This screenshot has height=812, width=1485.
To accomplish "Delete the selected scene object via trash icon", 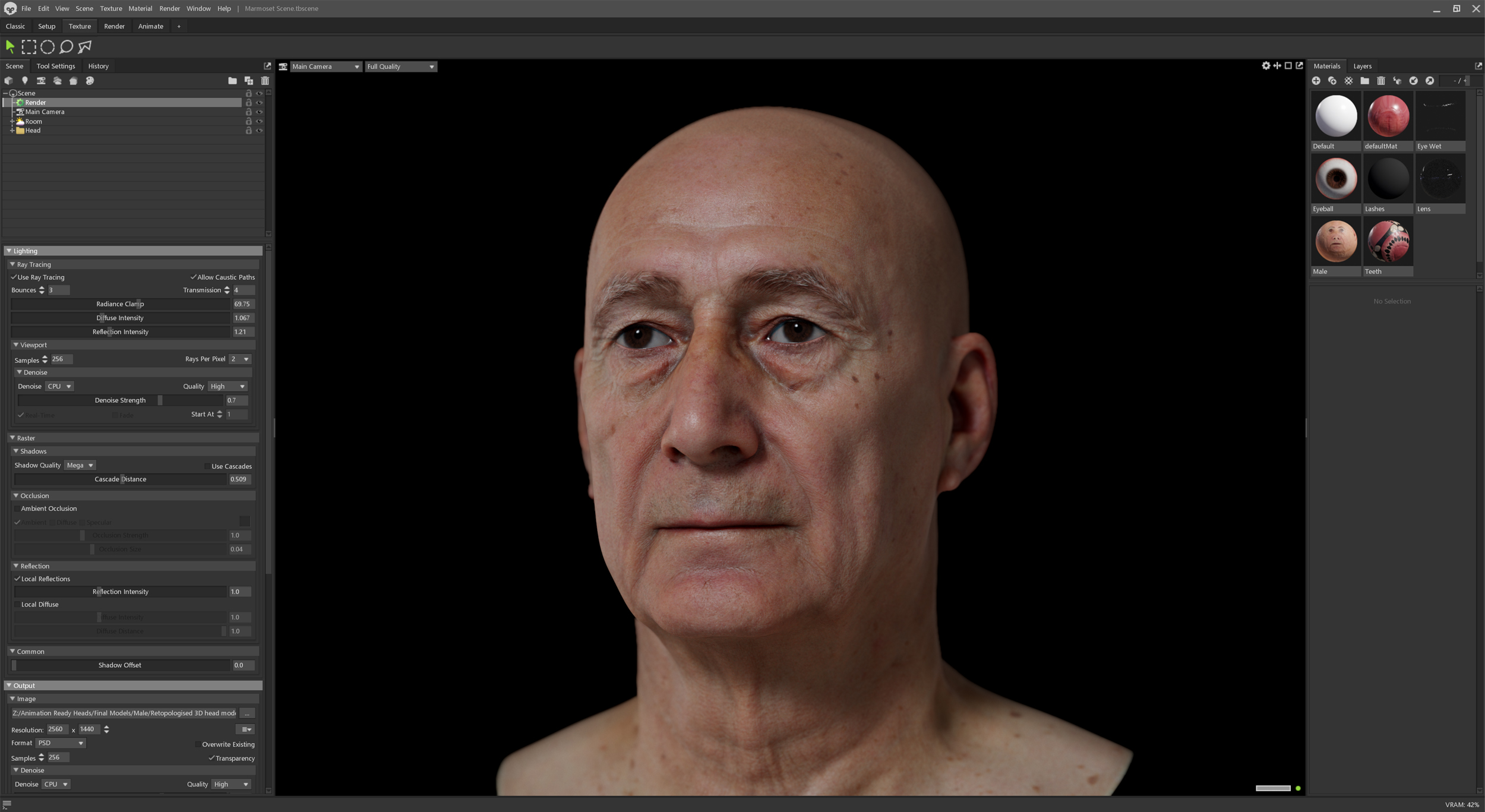I will (x=265, y=81).
